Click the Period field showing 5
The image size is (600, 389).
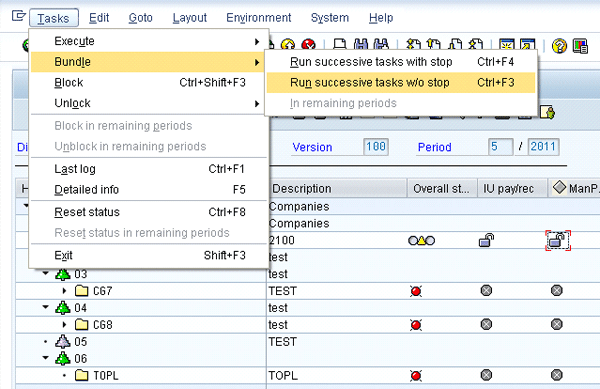click(501, 147)
